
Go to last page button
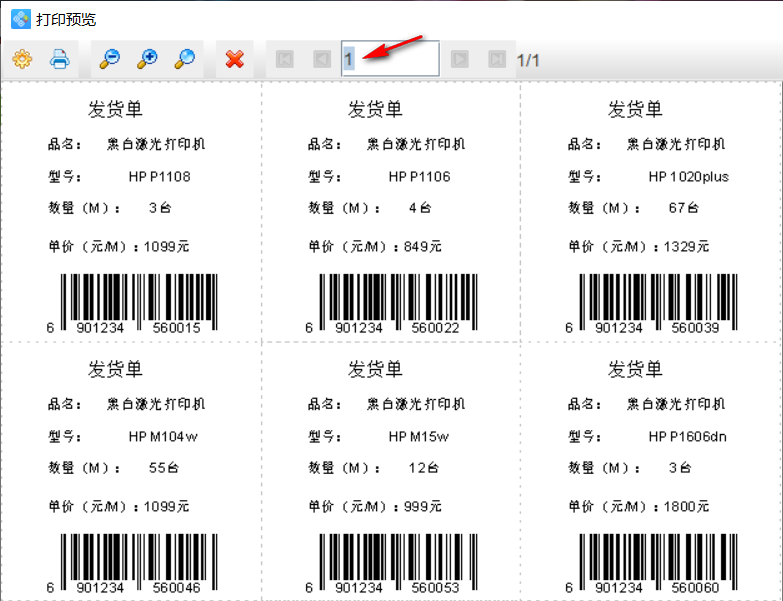(x=497, y=59)
